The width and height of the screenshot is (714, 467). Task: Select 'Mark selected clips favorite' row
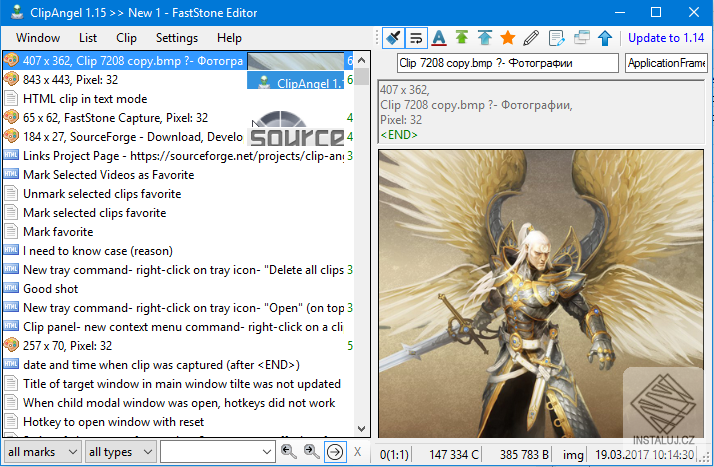click(x=178, y=213)
